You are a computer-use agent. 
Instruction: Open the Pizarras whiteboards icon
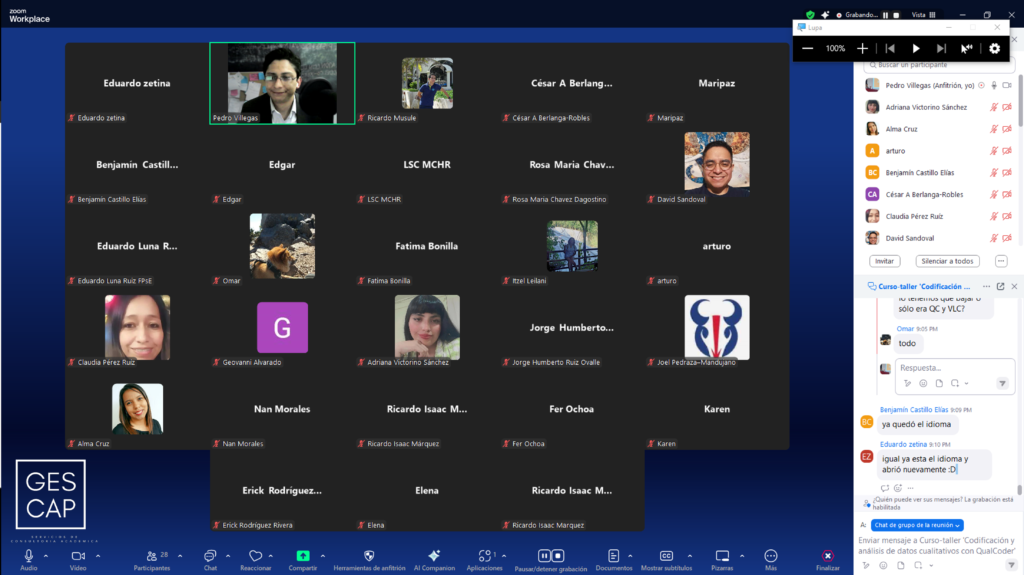[722, 556]
